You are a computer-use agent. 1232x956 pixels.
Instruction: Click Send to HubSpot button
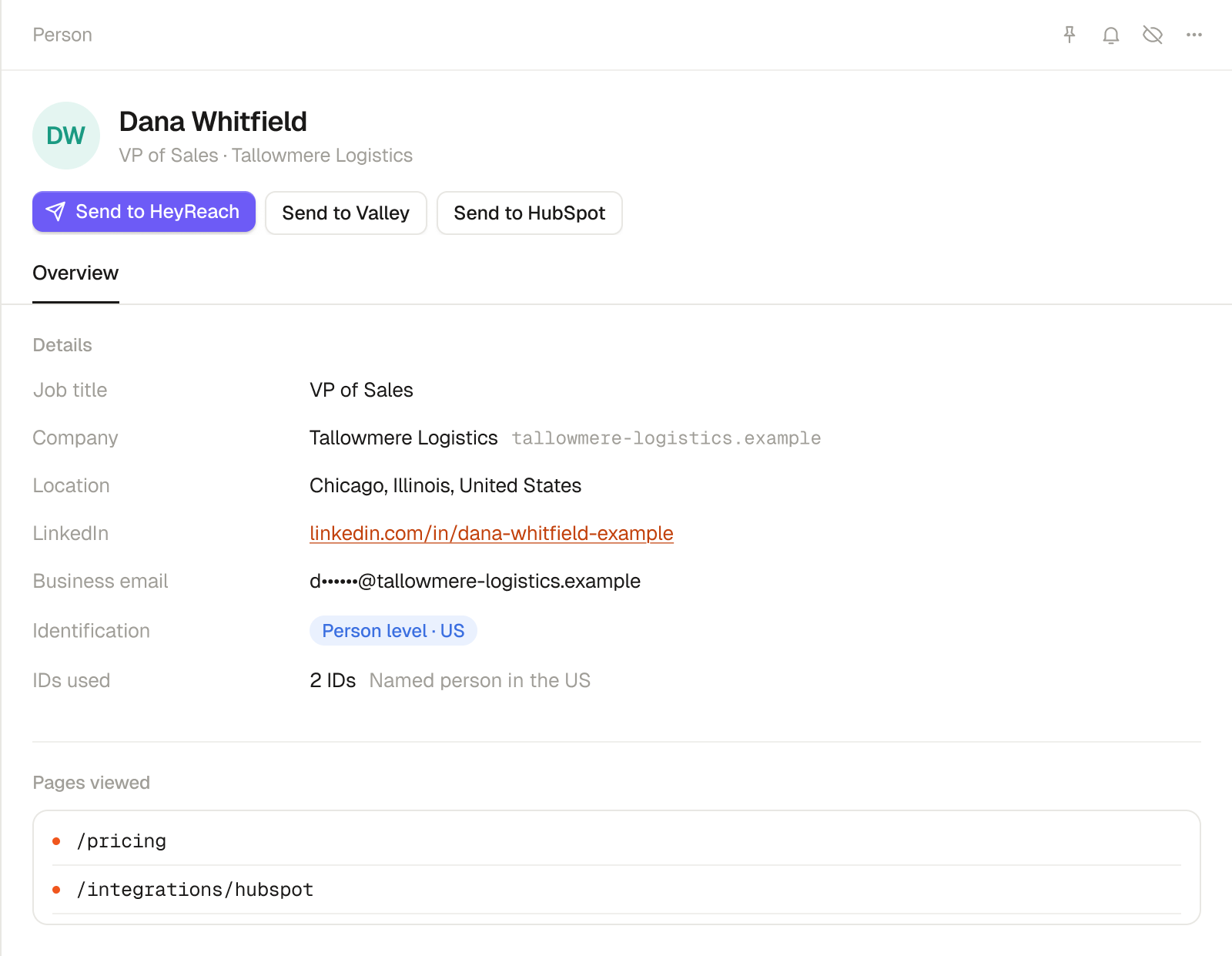pos(530,213)
